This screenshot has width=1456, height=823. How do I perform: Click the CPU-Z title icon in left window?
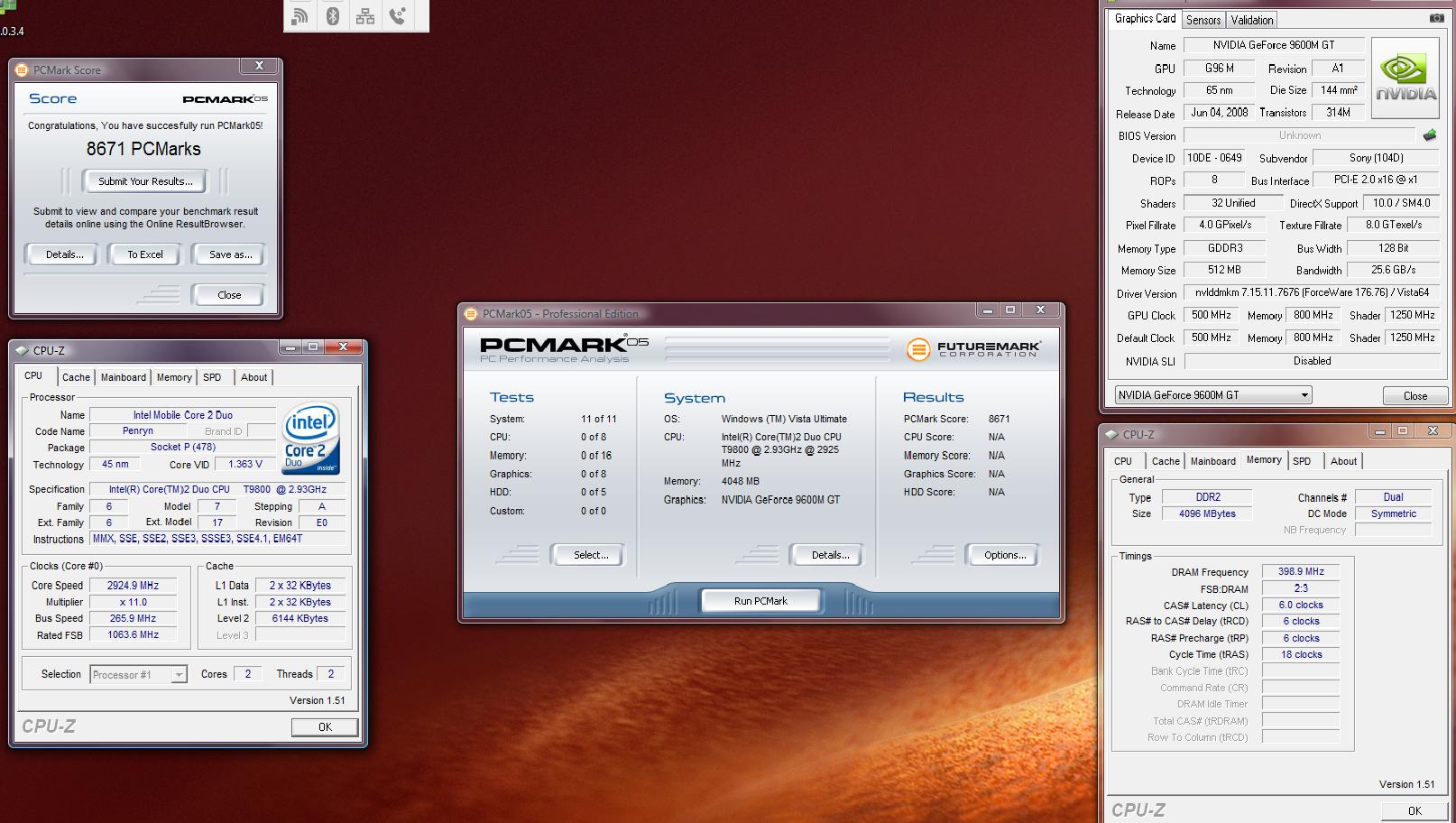point(22,351)
